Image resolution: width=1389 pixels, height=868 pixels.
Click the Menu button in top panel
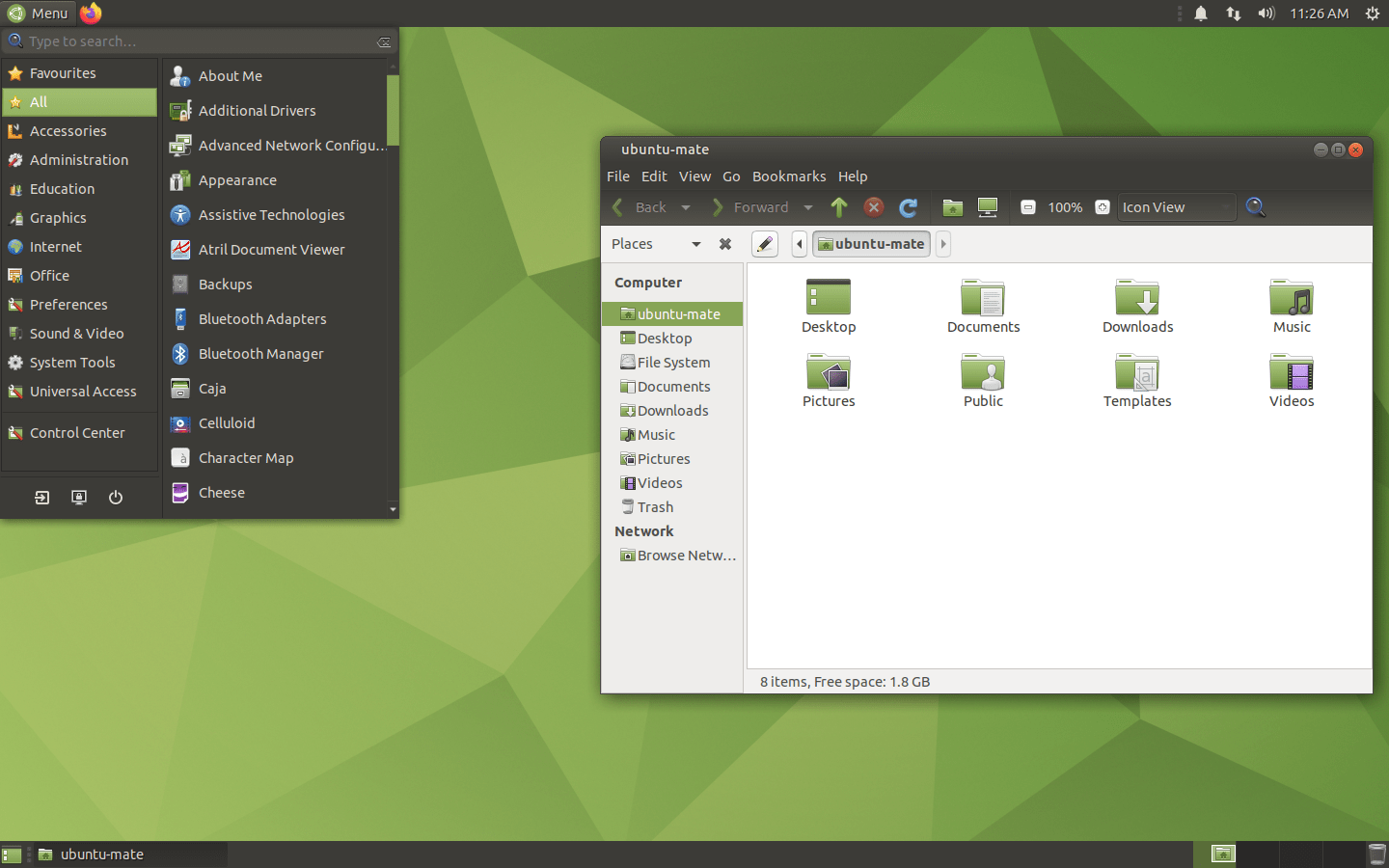pos(38,14)
